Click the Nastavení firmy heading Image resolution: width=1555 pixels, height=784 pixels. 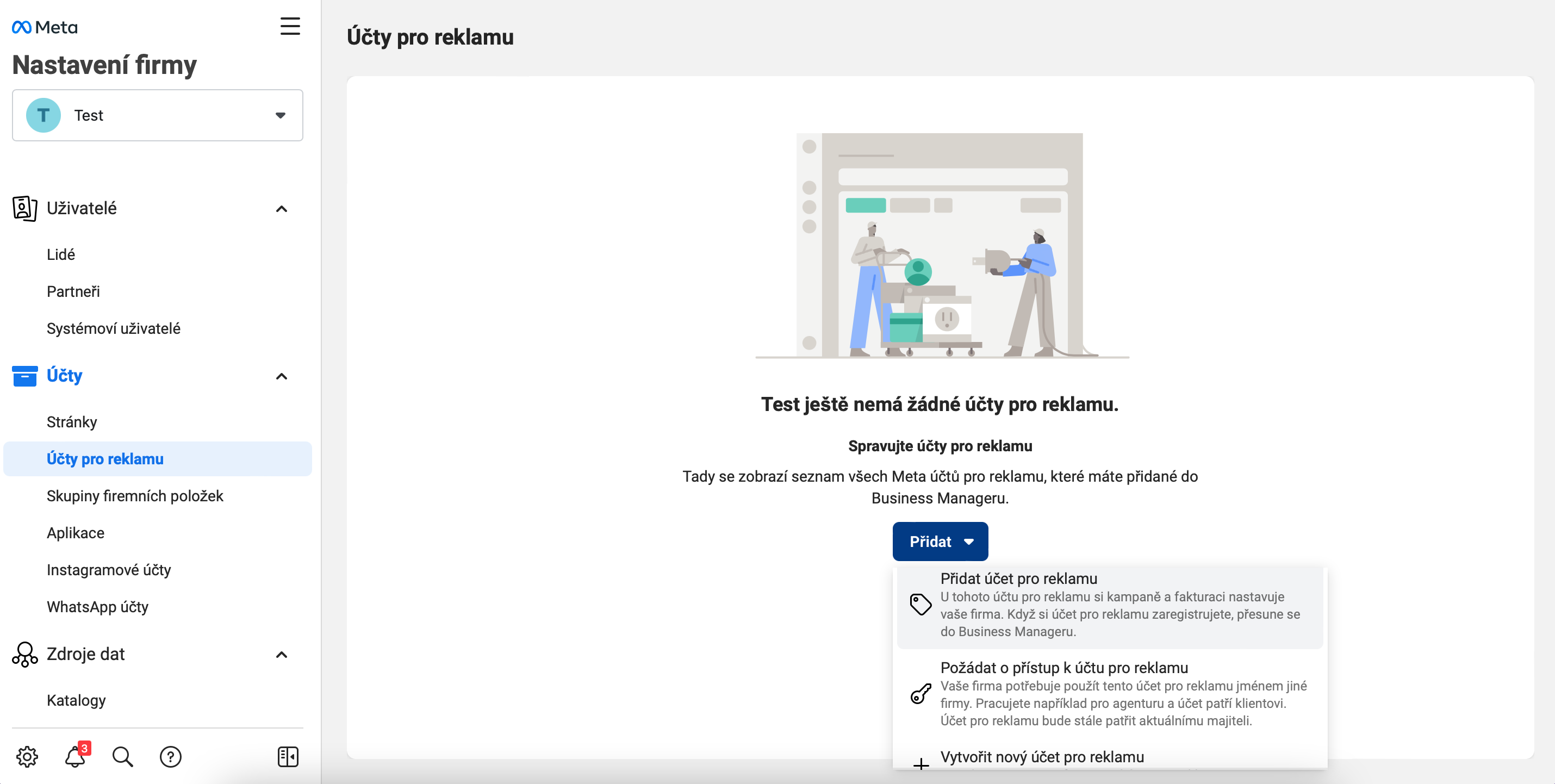(104, 65)
